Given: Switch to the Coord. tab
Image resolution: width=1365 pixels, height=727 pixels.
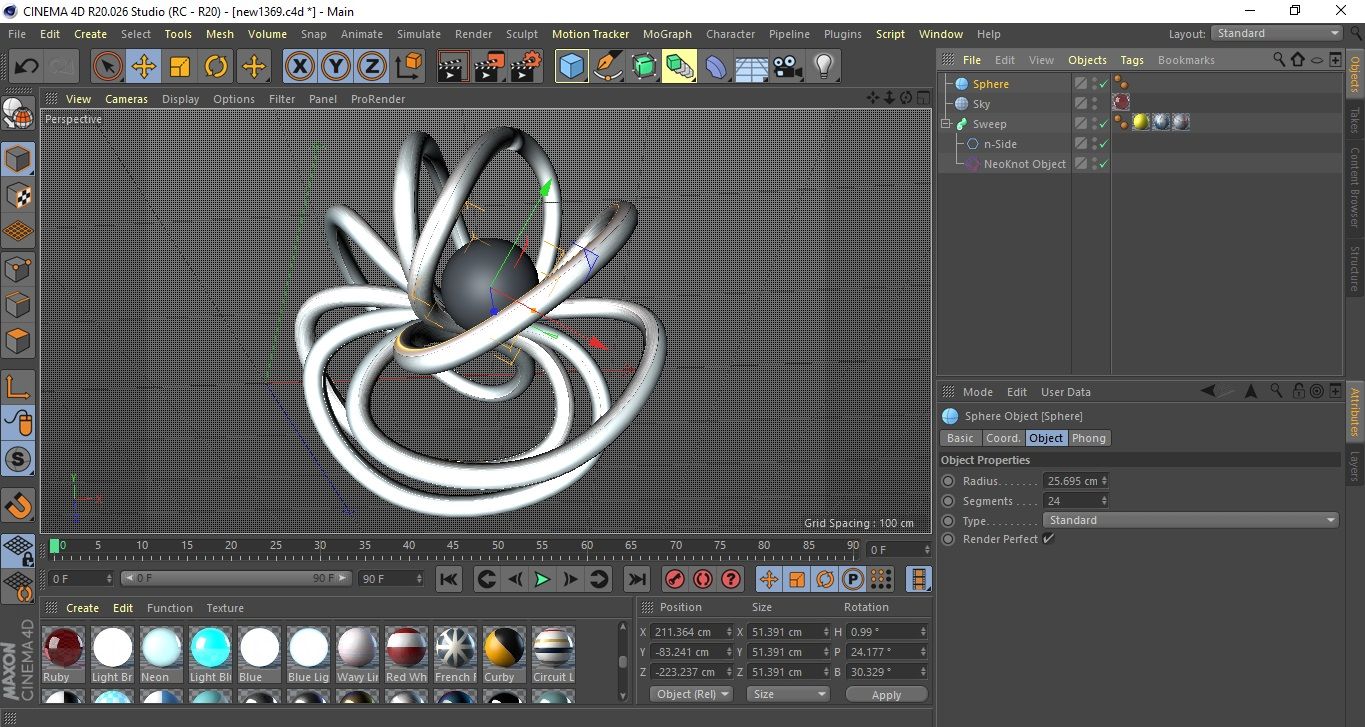Looking at the screenshot, I should tap(1003, 438).
